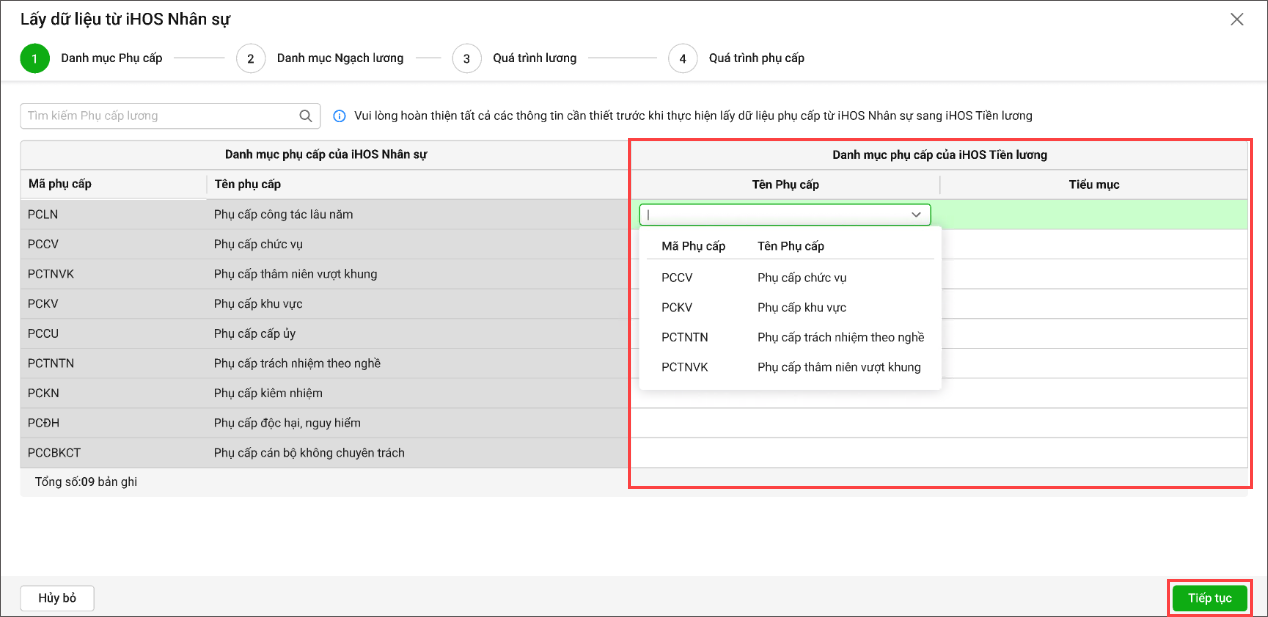Click step 1 circle Danh mục Phụ cấp
This screenshot has width=1268, height=617.
point(34,59)
